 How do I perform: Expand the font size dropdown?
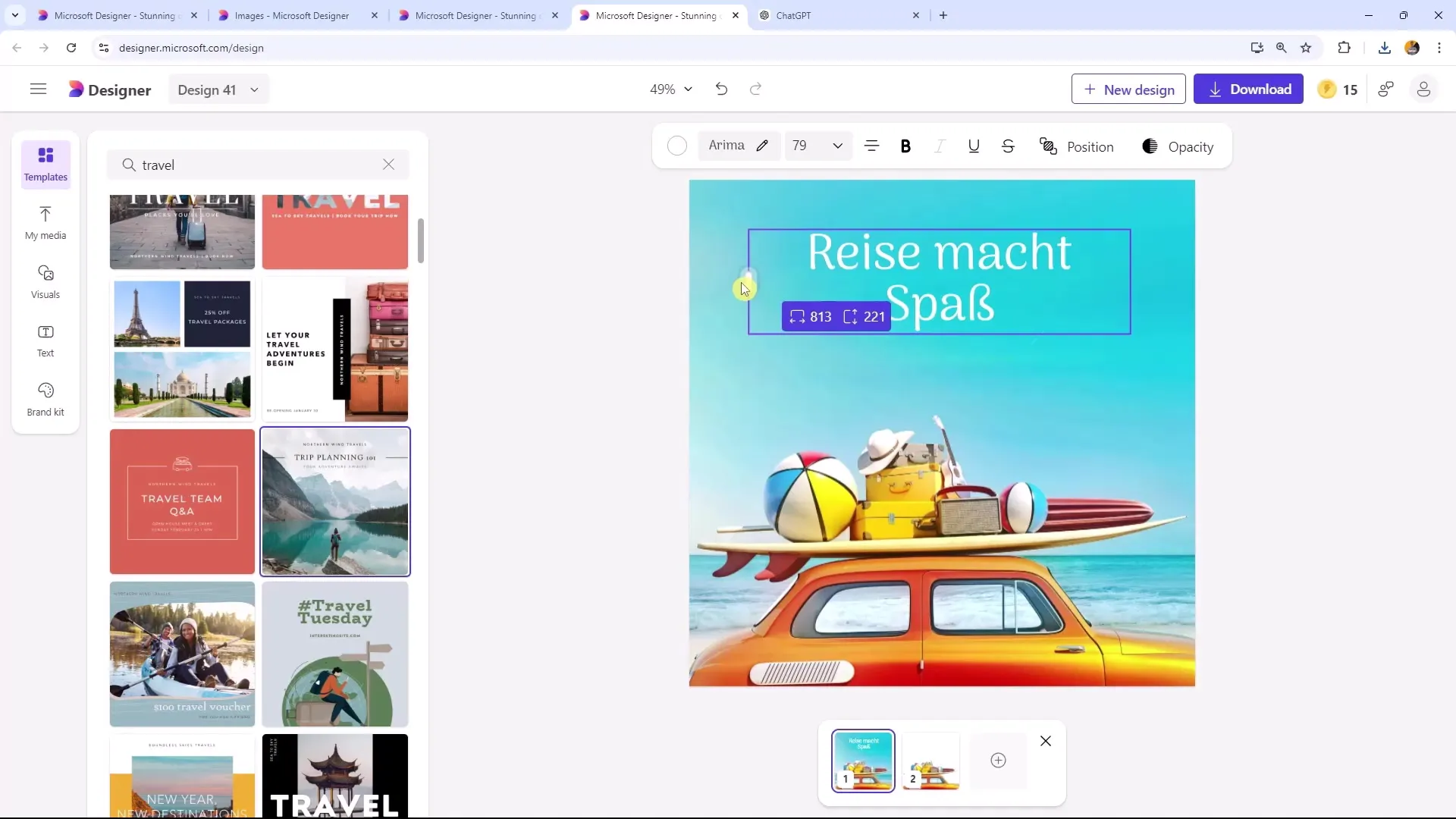point(838,147)
